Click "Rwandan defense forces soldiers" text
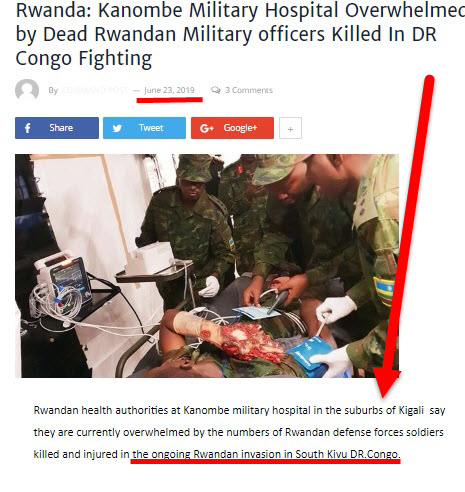The image size is (465, 492). pyautogui.click(x=364, y=432)
